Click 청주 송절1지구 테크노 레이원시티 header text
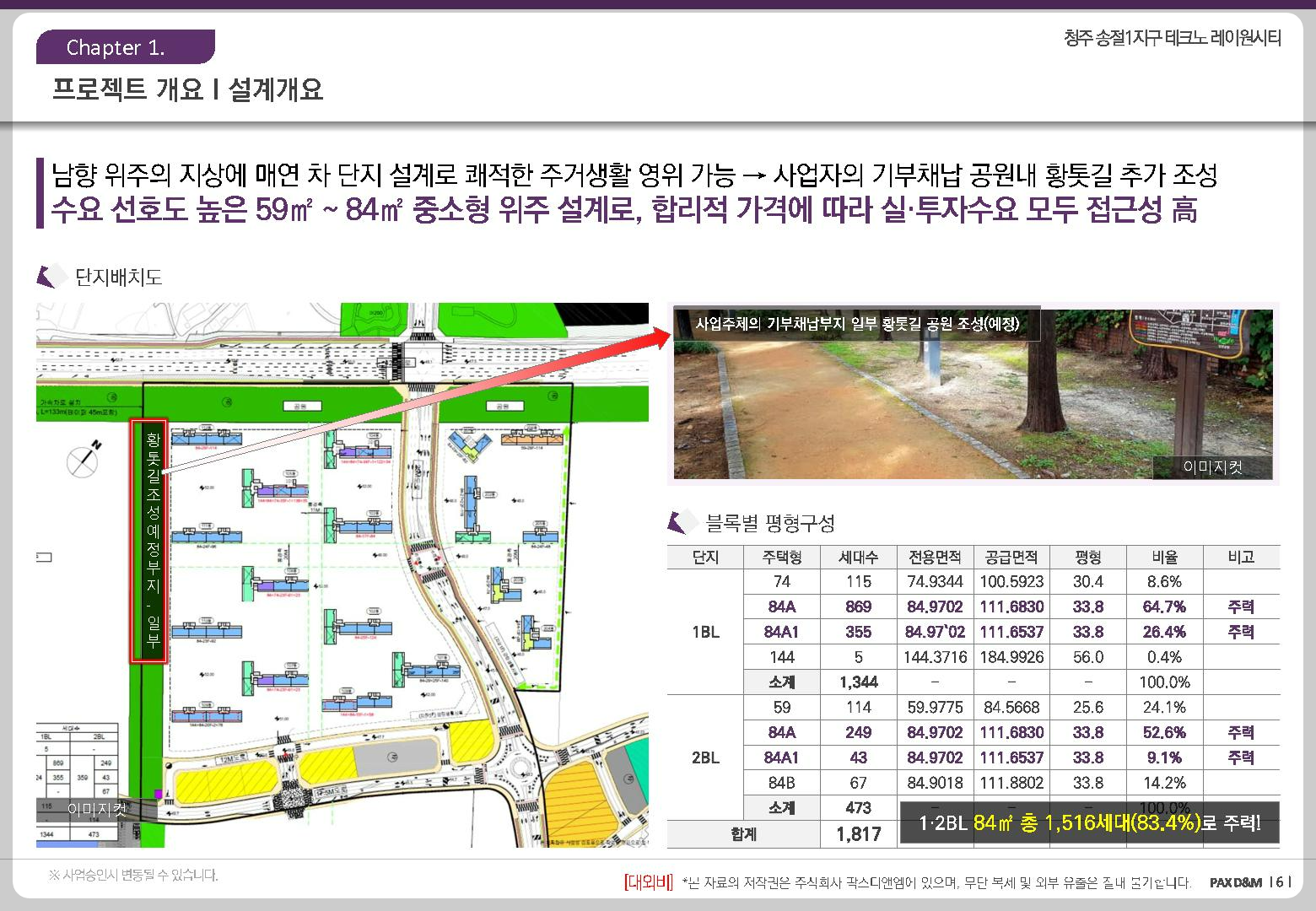 [x=1173, y=38]
